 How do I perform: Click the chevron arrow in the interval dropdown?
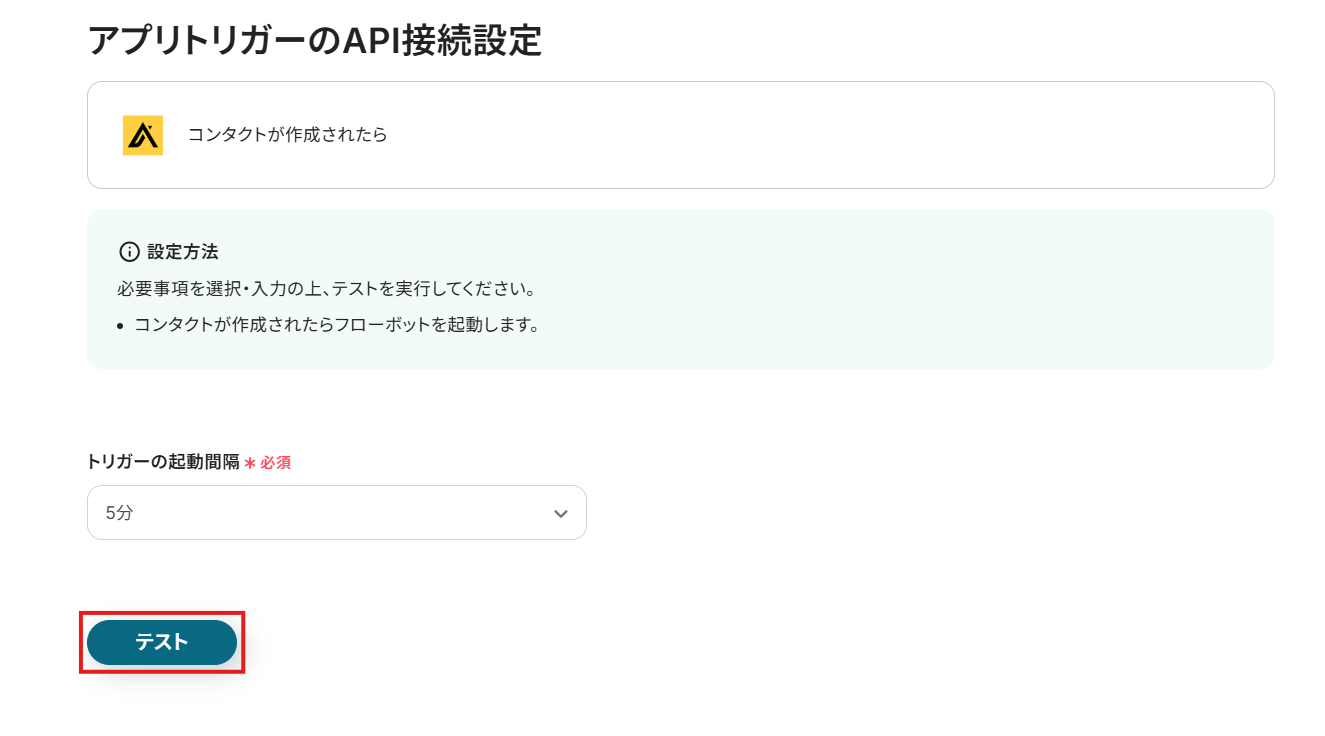click(x=561, y=513)
